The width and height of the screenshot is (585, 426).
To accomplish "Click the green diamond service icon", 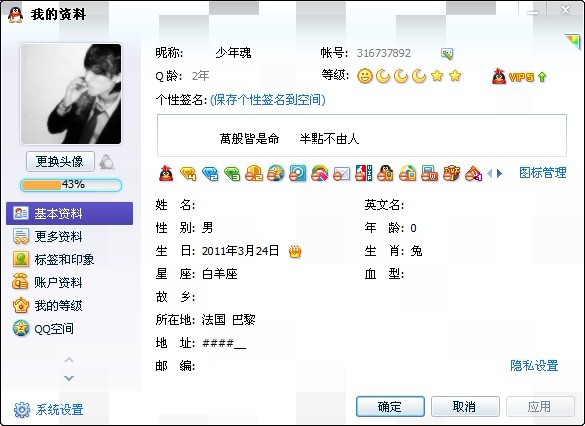I will coord(232,173).
